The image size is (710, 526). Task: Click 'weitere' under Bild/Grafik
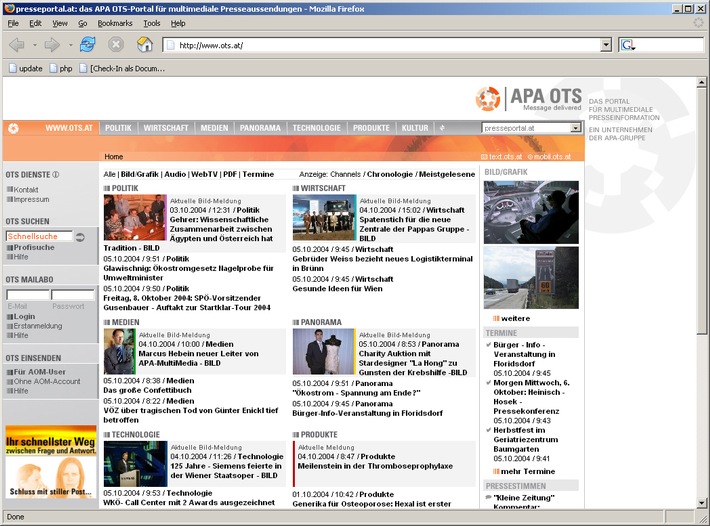point(515,318)
